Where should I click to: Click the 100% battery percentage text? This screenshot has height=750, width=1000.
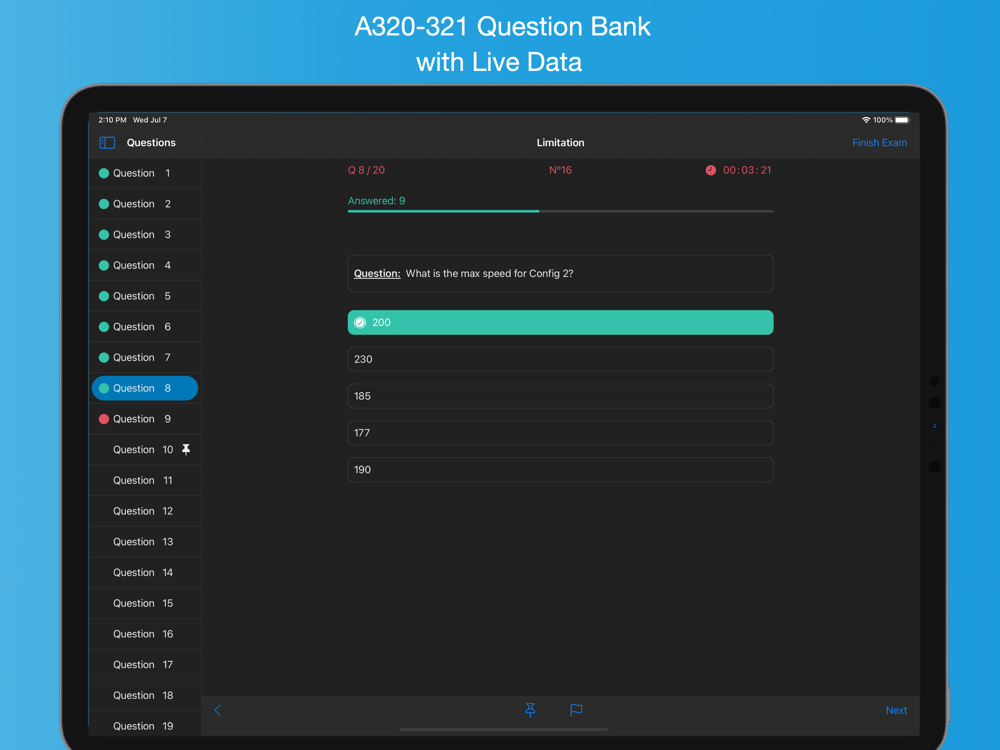[x=883, y=120]
